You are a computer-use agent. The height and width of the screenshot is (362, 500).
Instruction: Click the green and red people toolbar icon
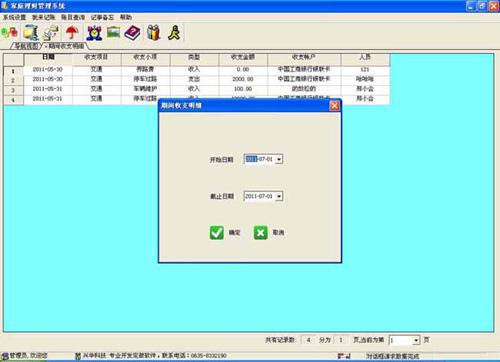(x=10, y=32)
